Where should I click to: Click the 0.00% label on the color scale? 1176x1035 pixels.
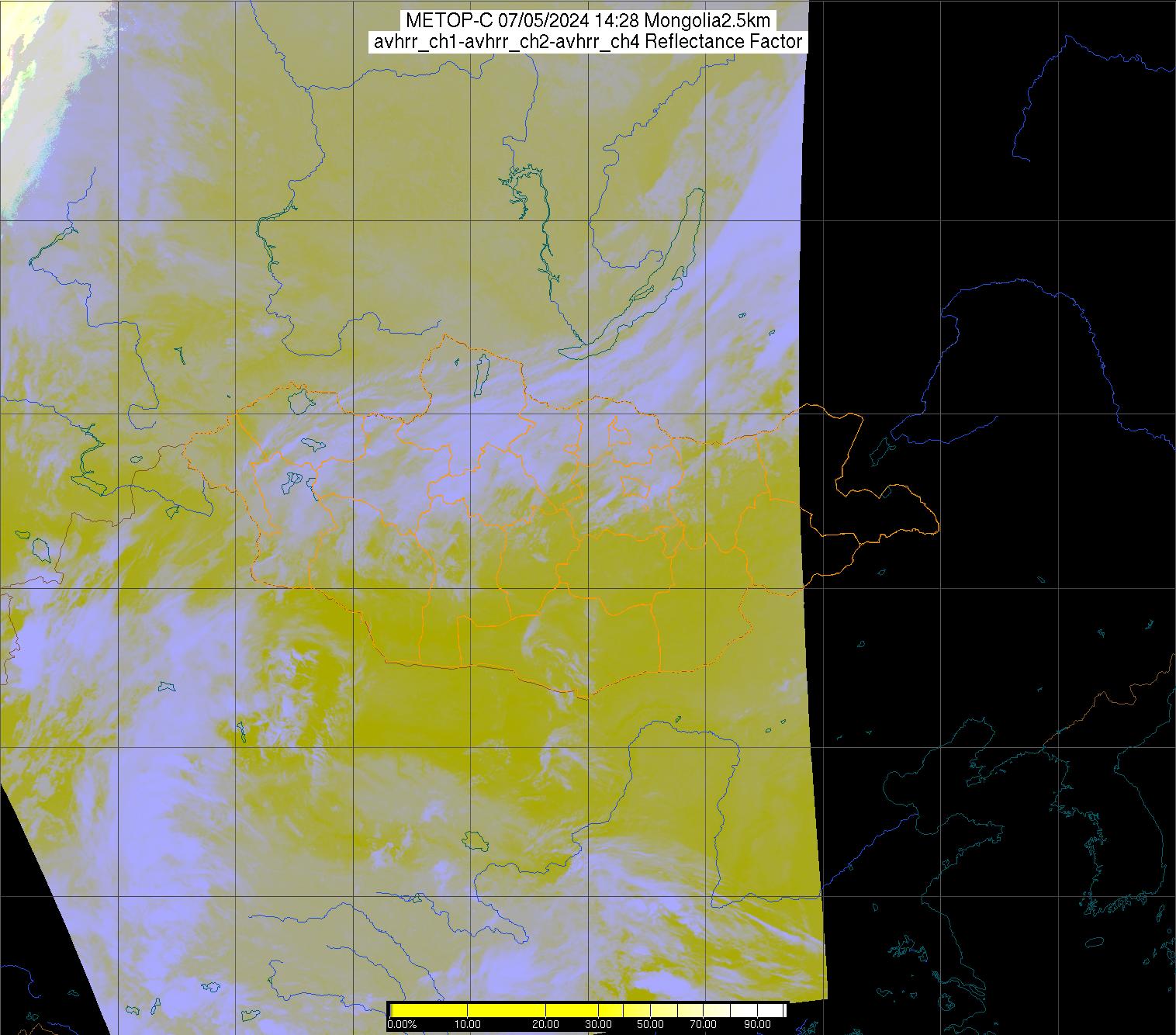pos(402,1025)
